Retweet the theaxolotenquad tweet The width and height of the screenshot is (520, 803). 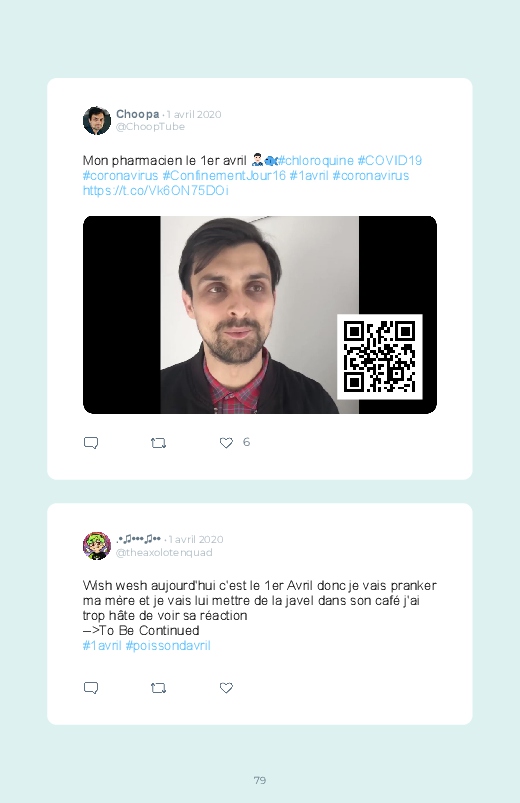pyautogui.click(x=158, y=688)
